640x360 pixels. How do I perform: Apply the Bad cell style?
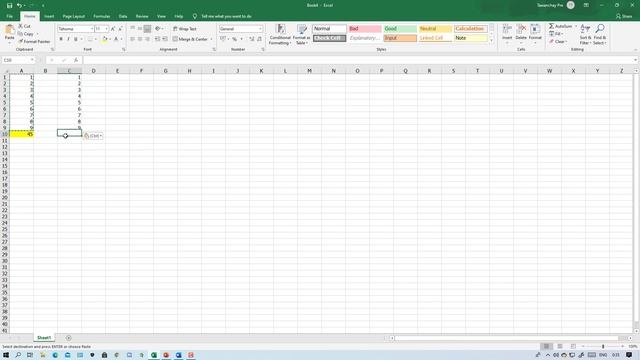coord(365,29)
